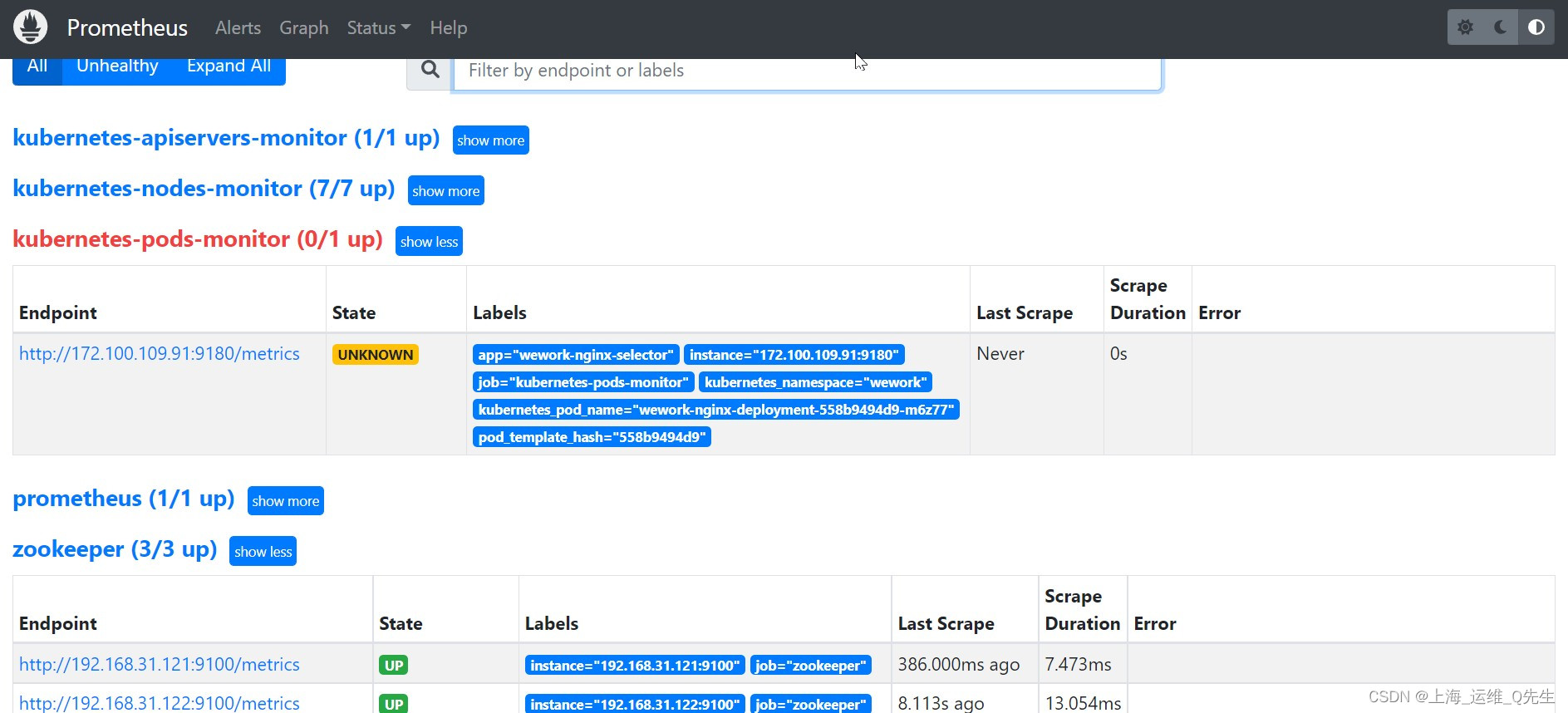
Task: Open the Graph page
Action: click(304, 27)
